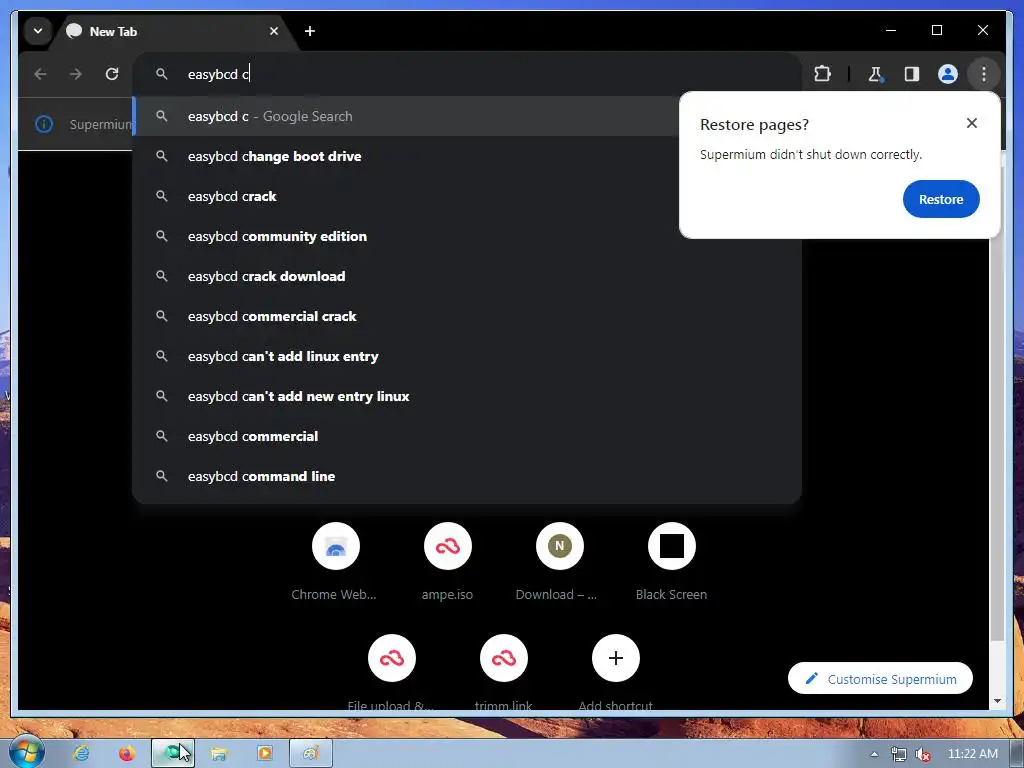Go back using the back arrow

click(x=40, y=74)
